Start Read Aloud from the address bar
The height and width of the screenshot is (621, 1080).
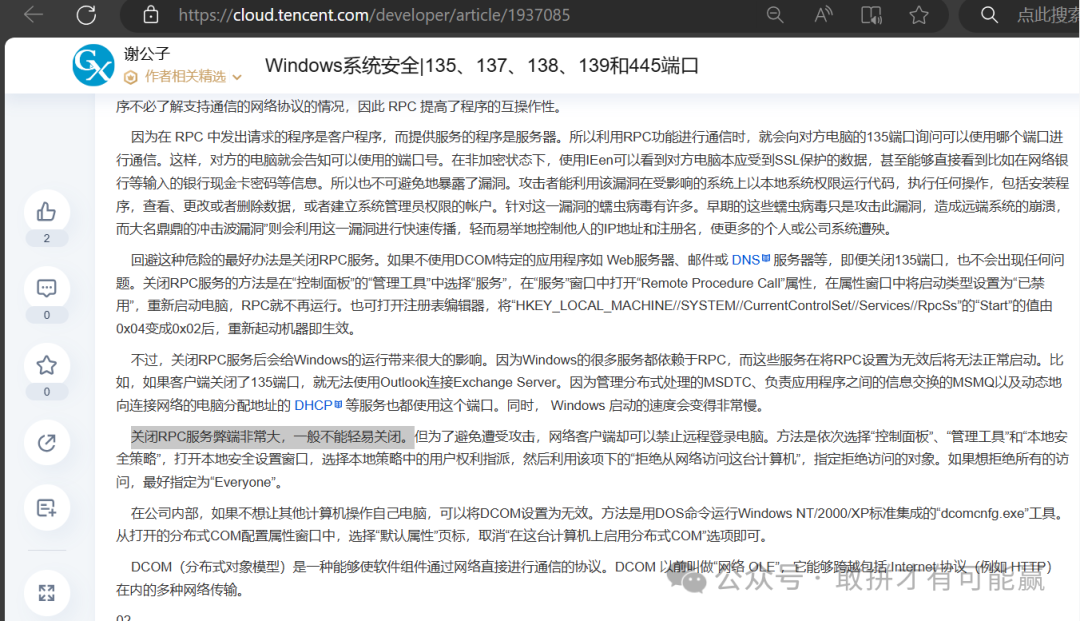[x=823, y=15]
